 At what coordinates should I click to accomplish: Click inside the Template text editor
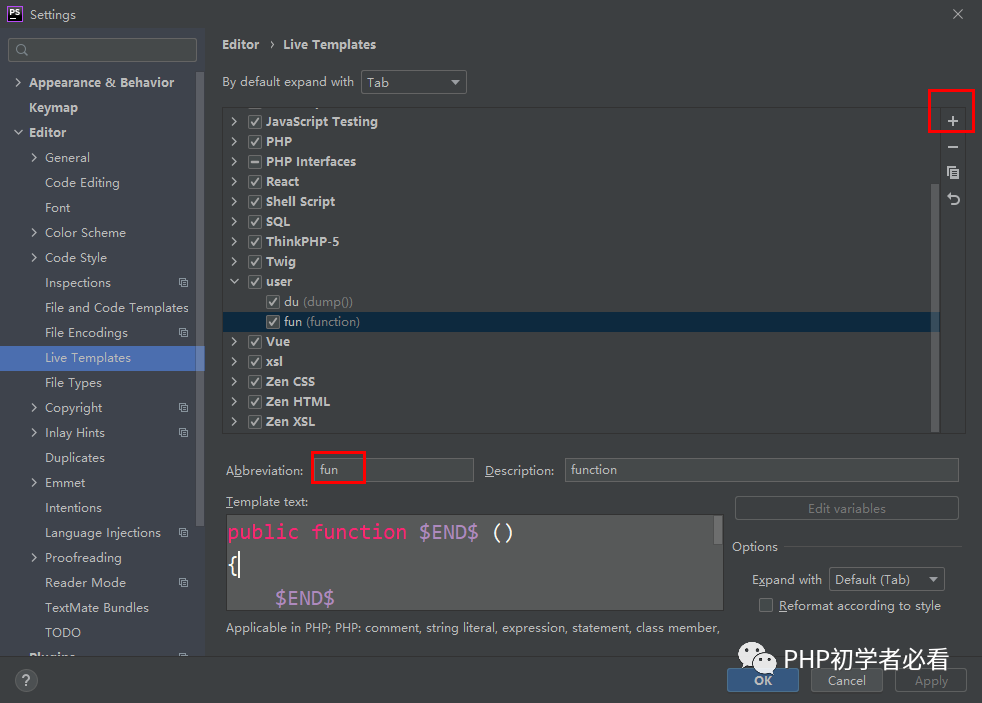coord(470,562)
